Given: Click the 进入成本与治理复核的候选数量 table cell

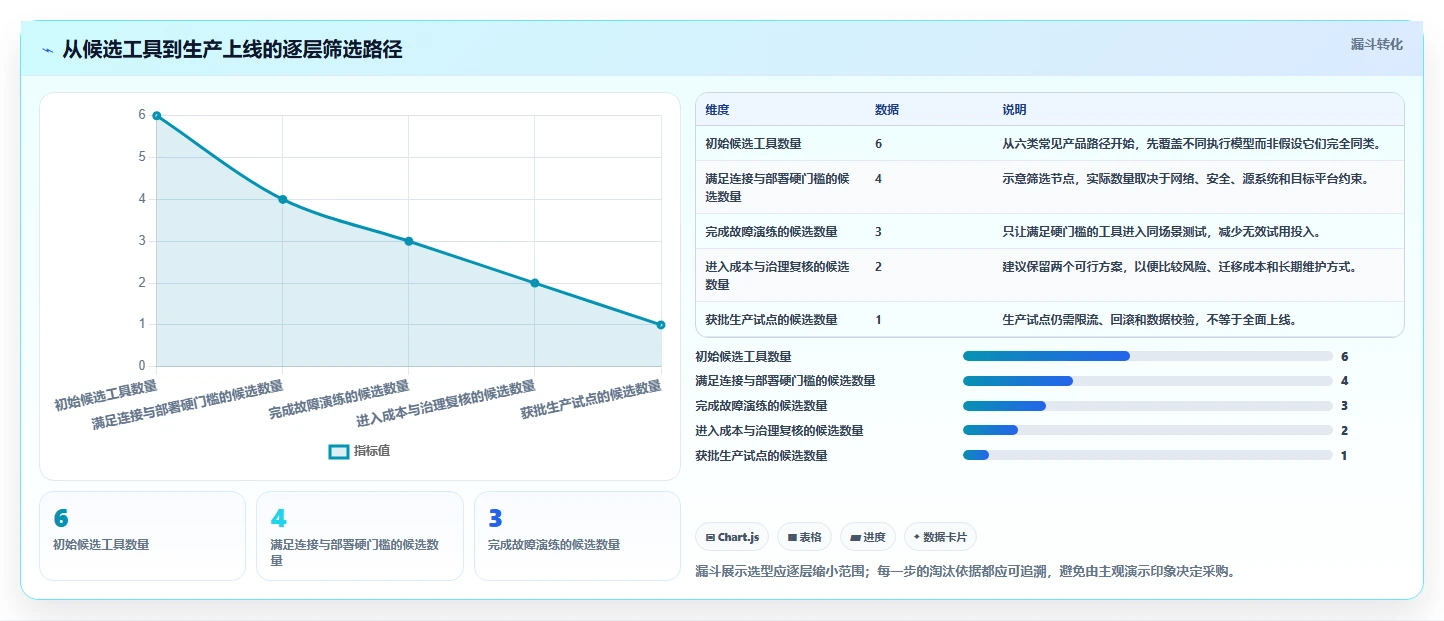Looking at the screenshot, I should pos(780,275).
